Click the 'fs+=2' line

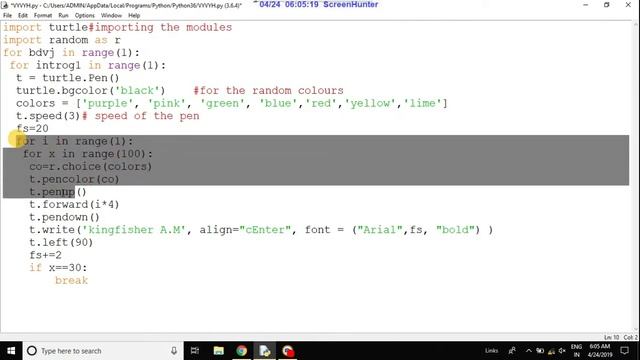click(45, 255)
